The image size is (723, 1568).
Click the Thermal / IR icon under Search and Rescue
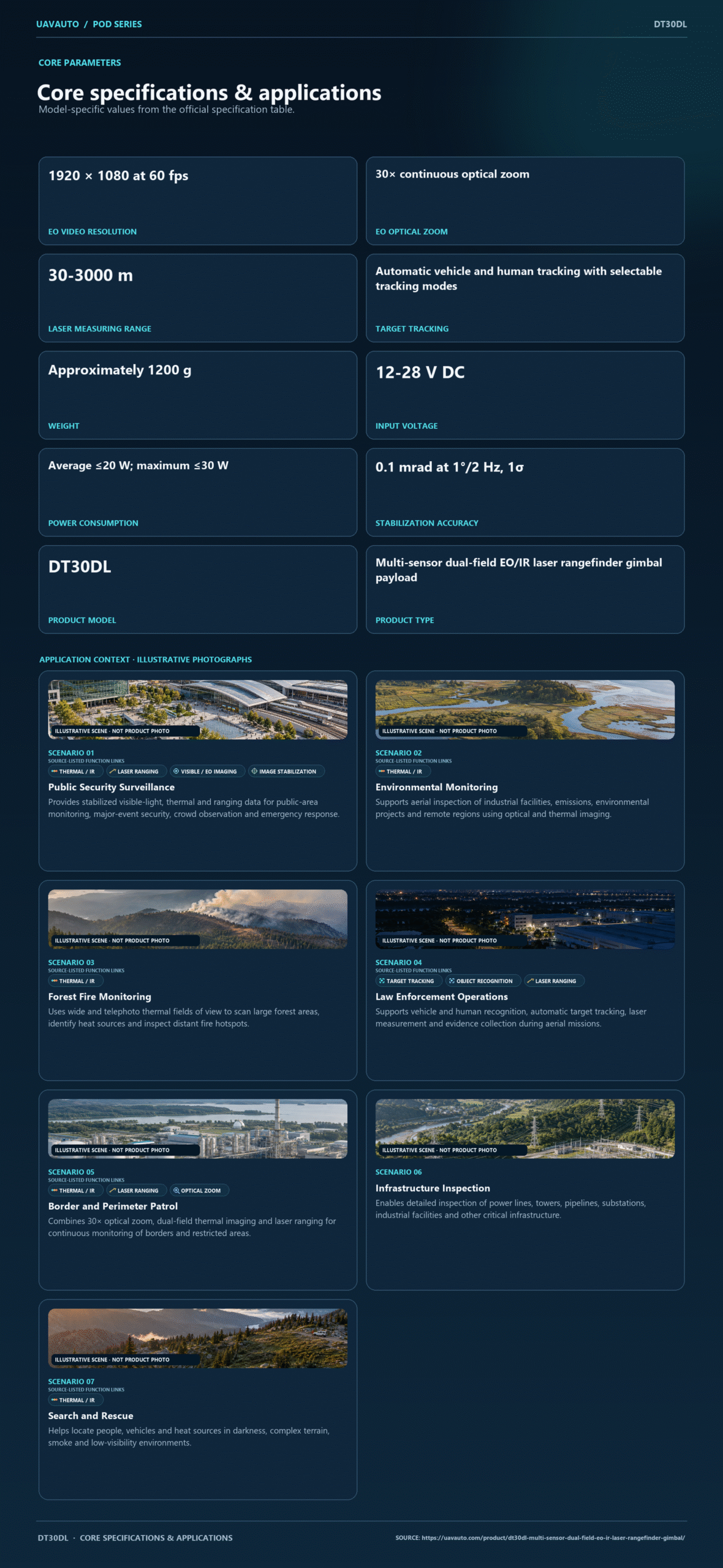click(55, 1400)
